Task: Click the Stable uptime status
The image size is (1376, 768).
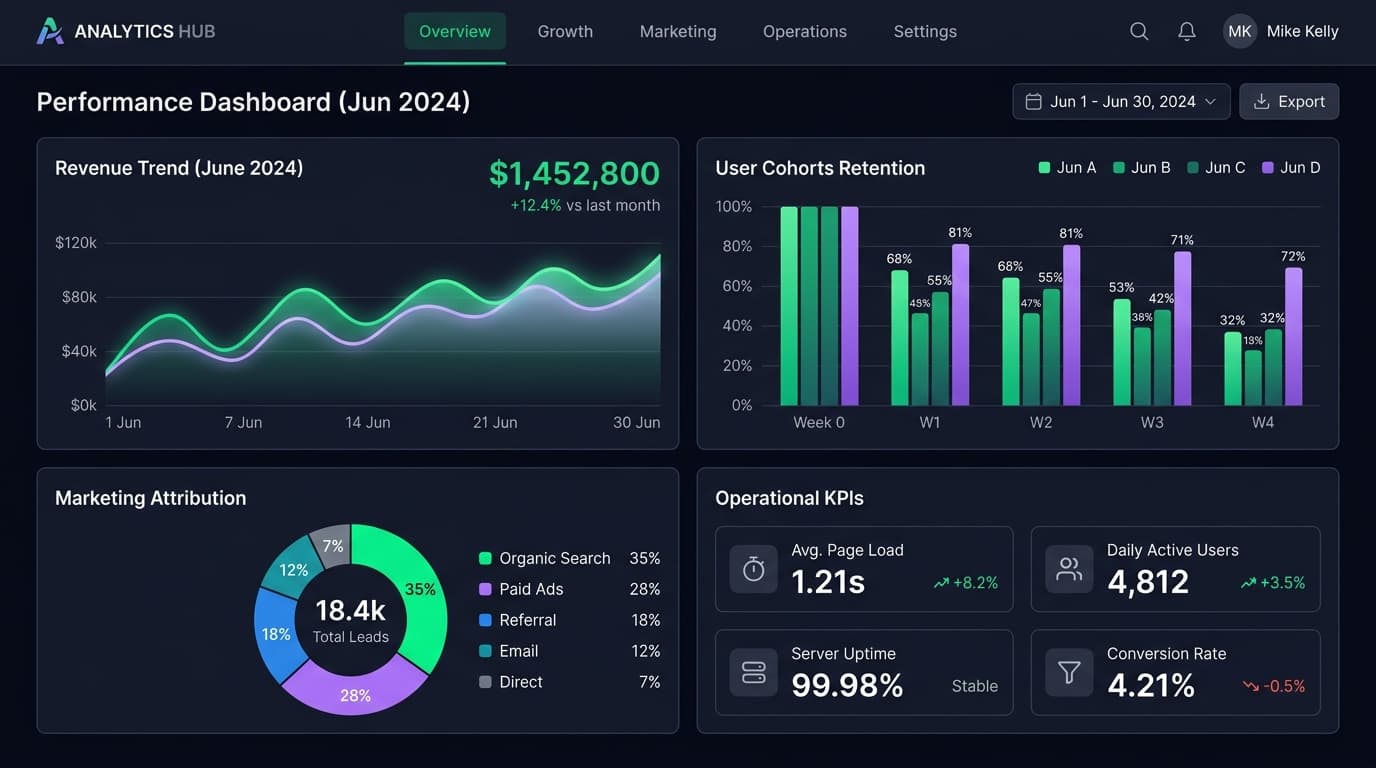Action: click(x=975, y=686)
